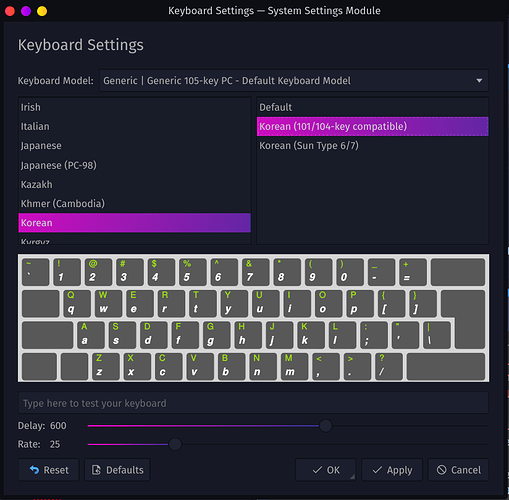Click the Rate slider handle
Screen dimensions: 509x500
[x=175, y=444]
